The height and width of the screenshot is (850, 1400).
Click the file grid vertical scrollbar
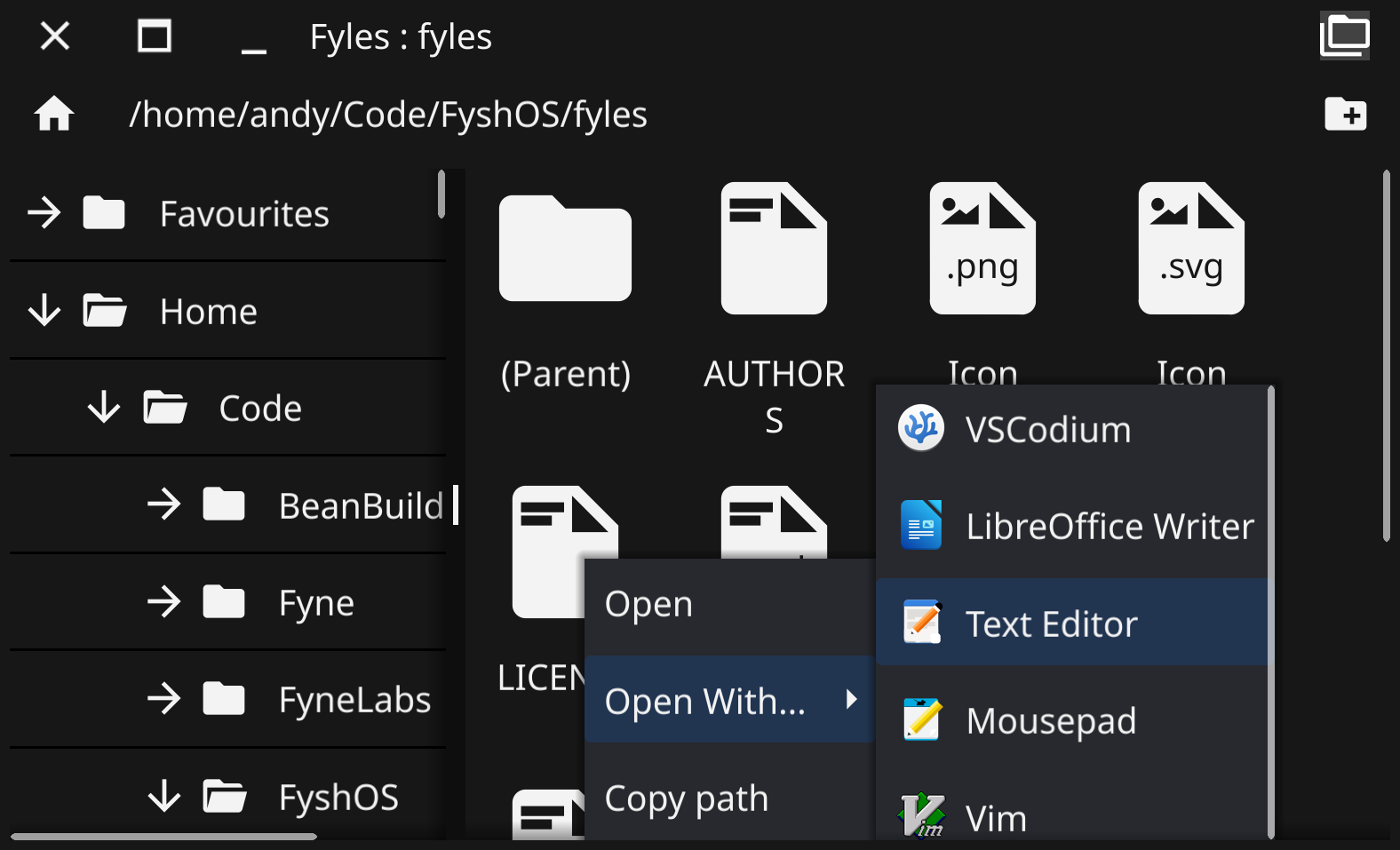(1386, 355)
